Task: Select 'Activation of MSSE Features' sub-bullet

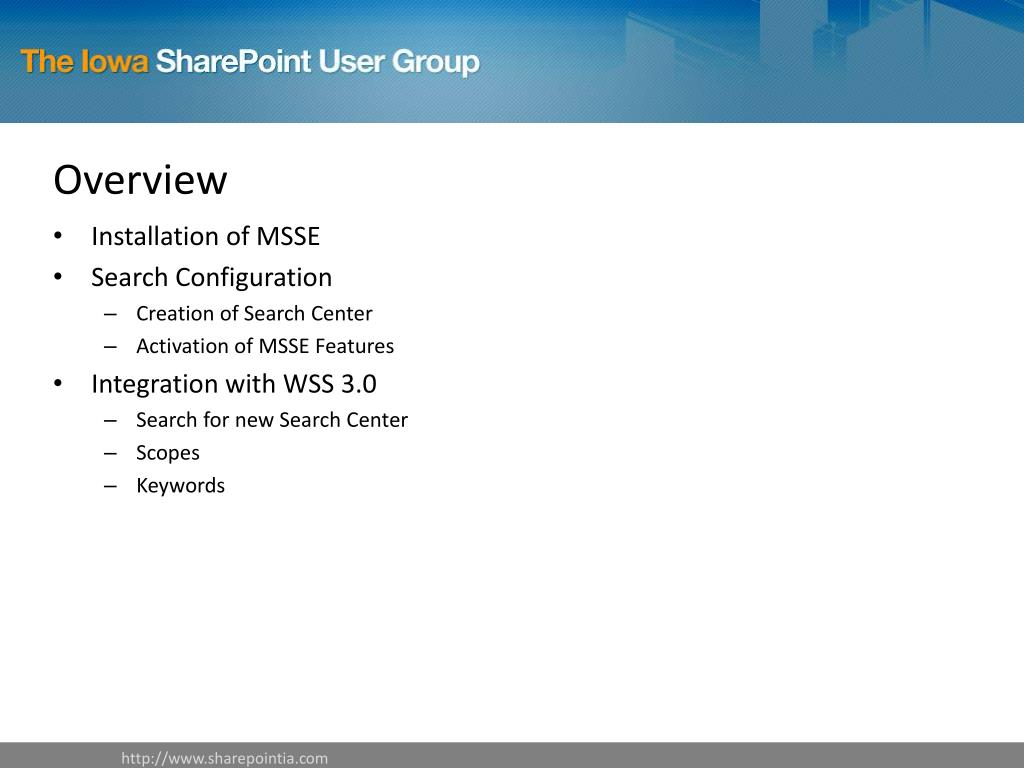Action: point(265,346)
